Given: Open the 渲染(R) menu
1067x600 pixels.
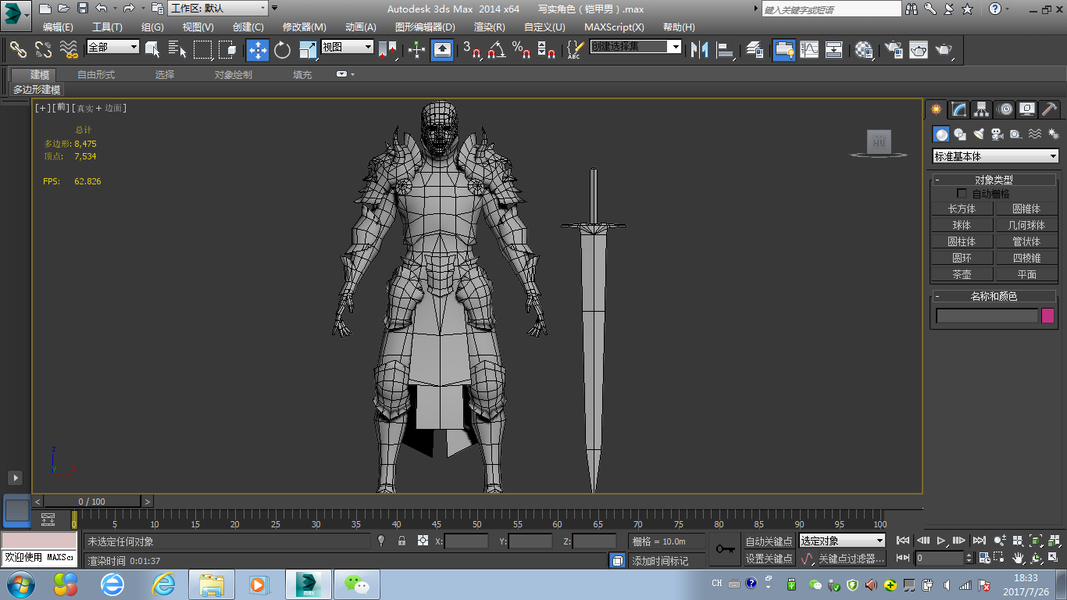Looking at the screenshot, I should pos(489,27).
